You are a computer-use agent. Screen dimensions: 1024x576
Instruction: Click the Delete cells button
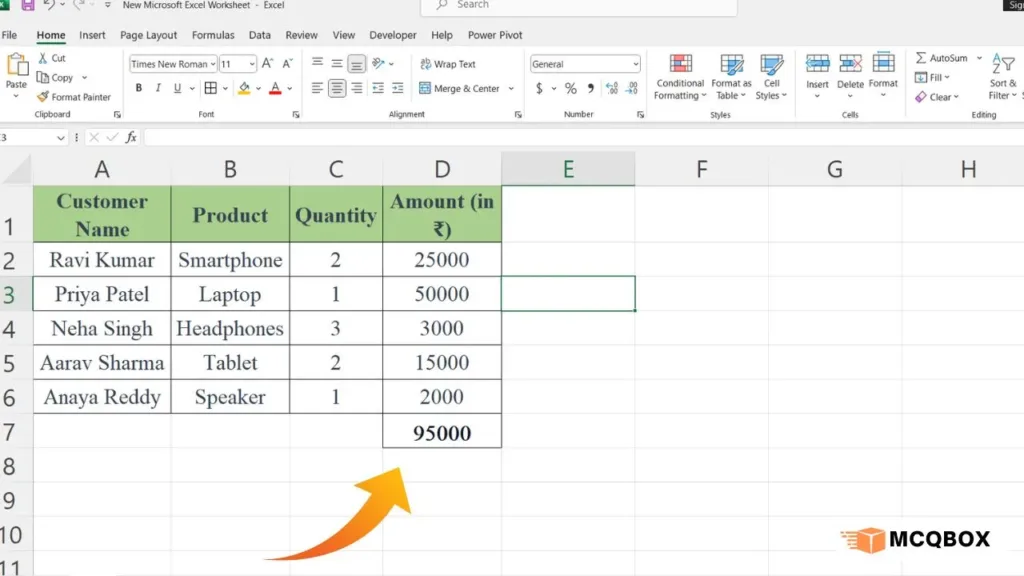pyautogui.click(x=850, y=70)
